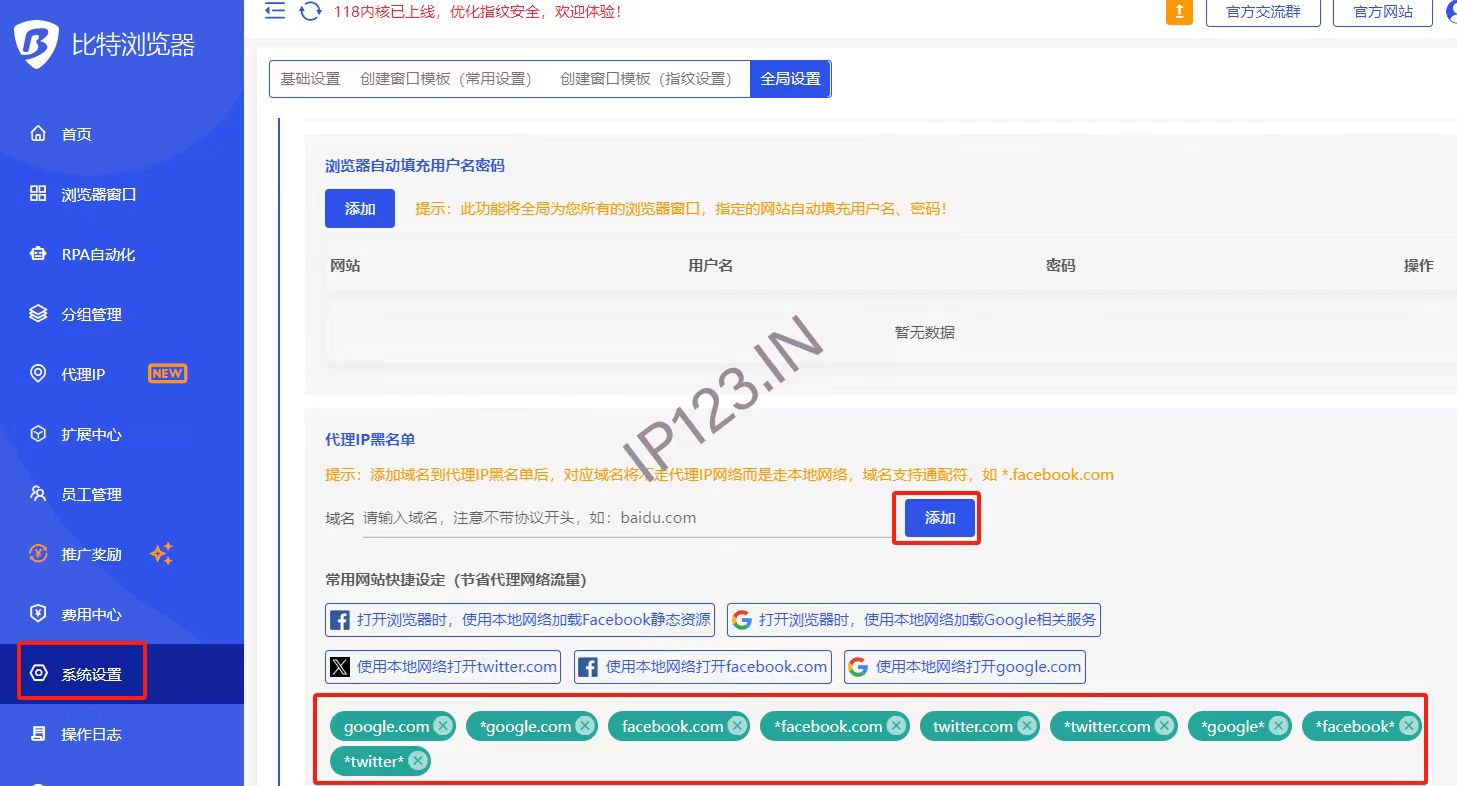The height and width of the screenshot is (786, 1457).
Task: Click the location pin icon beside 代理IP
Action: (x=38, y=374)
